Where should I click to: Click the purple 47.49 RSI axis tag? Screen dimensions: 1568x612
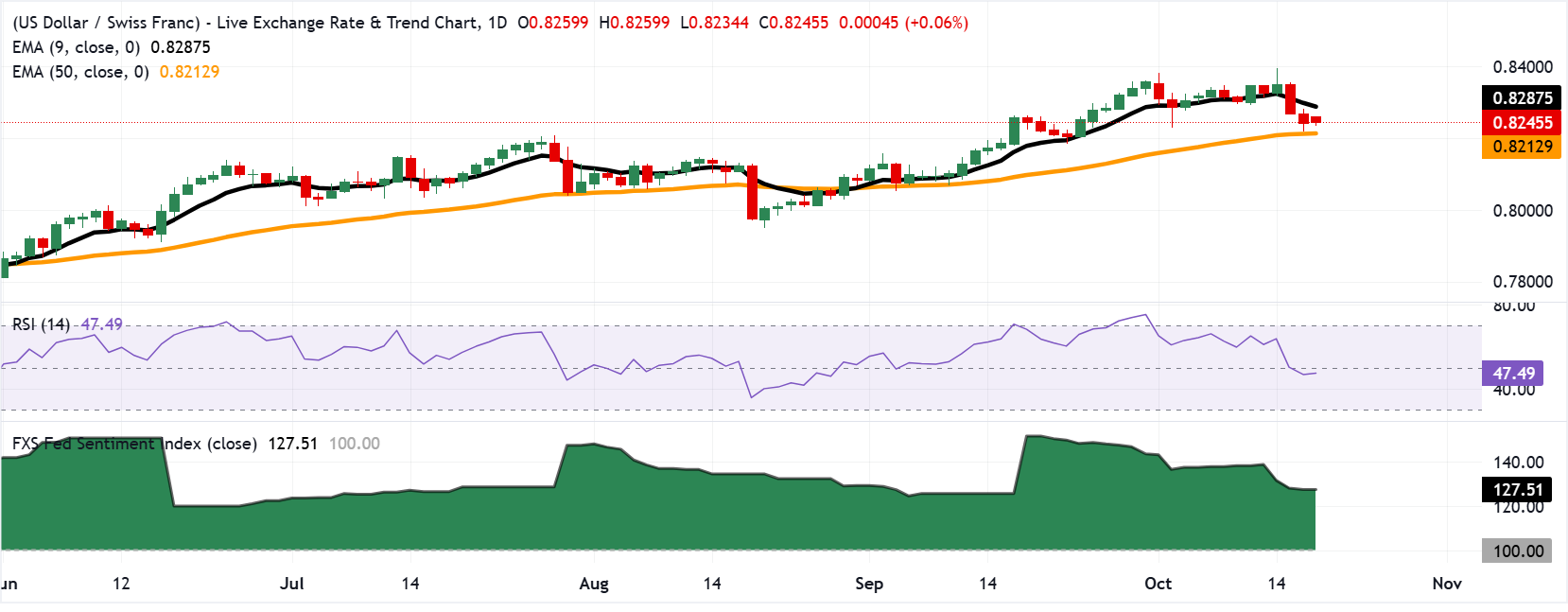pyautogui.click(x=1512, y=374)
